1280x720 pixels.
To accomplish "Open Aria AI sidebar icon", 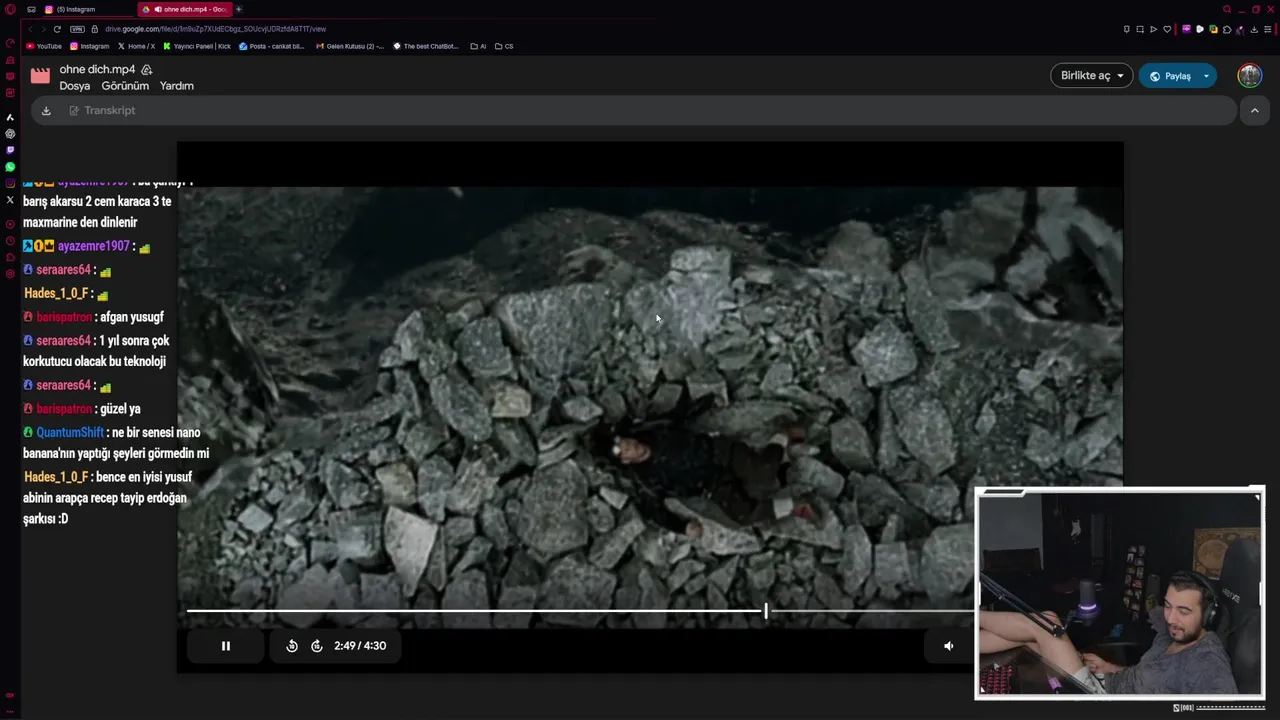I will click(10, 118).
